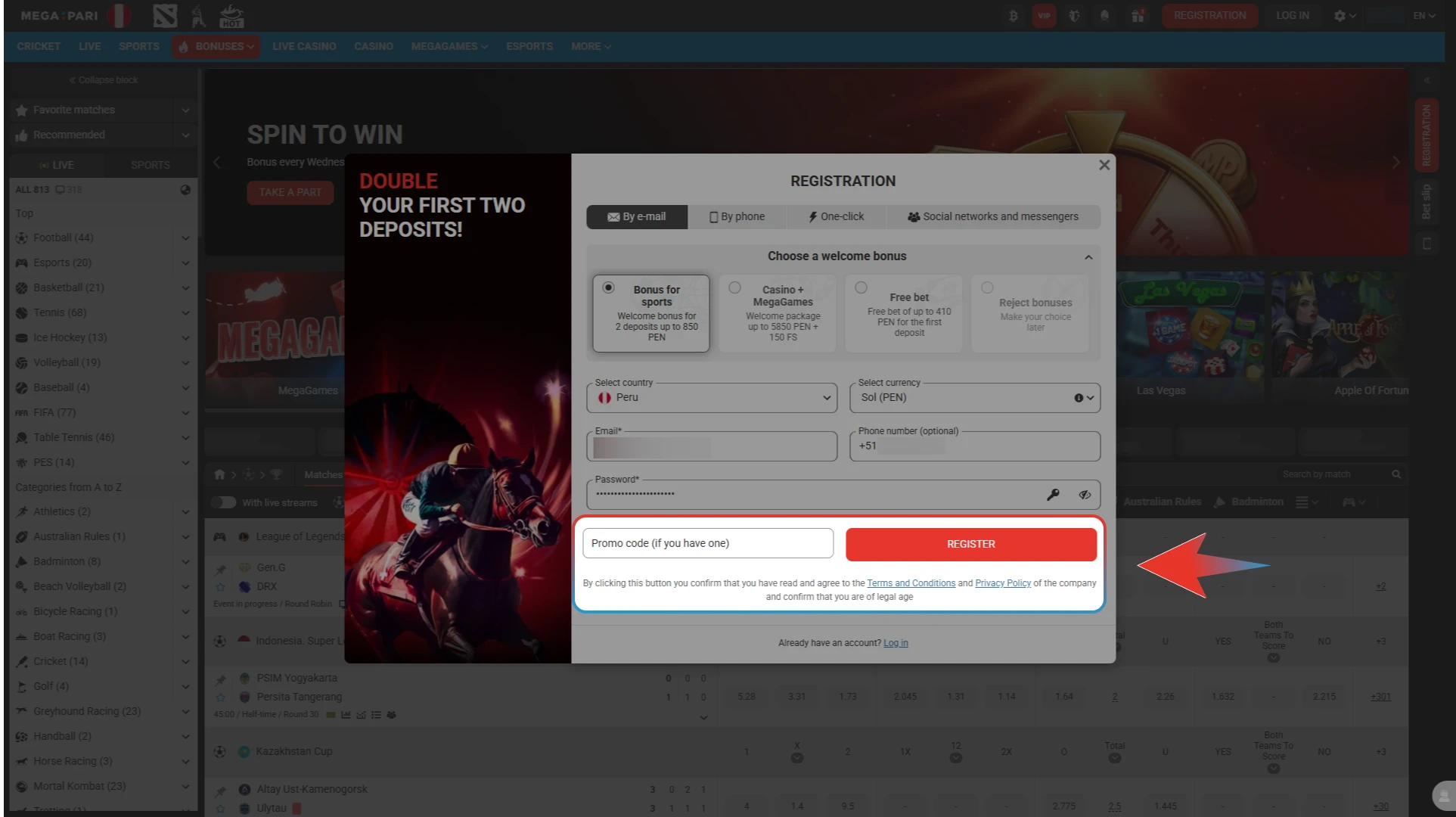Viewport: 1456px width, 817px height.
Task: Collapse the Choose a welcome bonus section
Action: tap(1088, 257)
